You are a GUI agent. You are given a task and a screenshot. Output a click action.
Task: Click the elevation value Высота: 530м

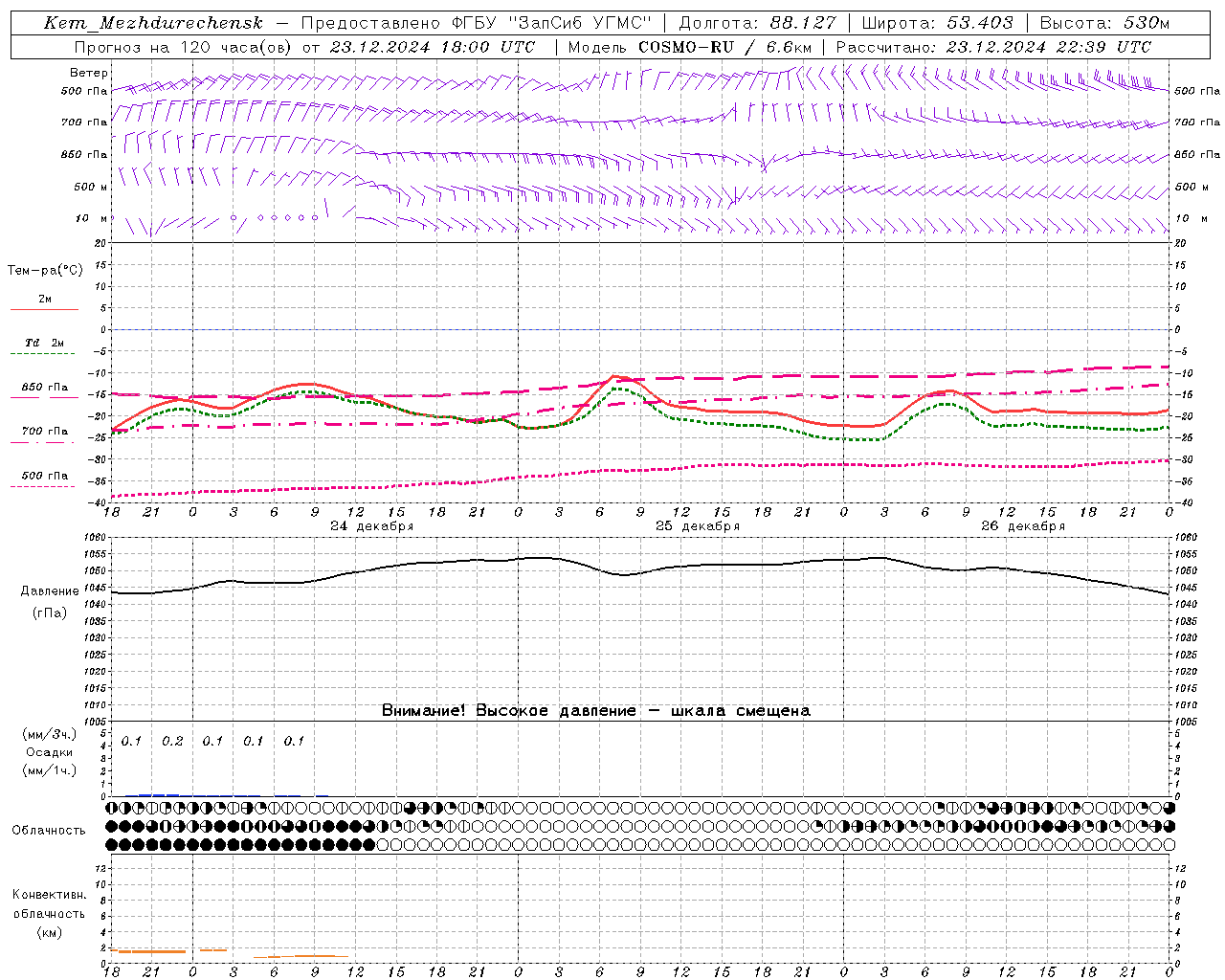pos(1104,23)
